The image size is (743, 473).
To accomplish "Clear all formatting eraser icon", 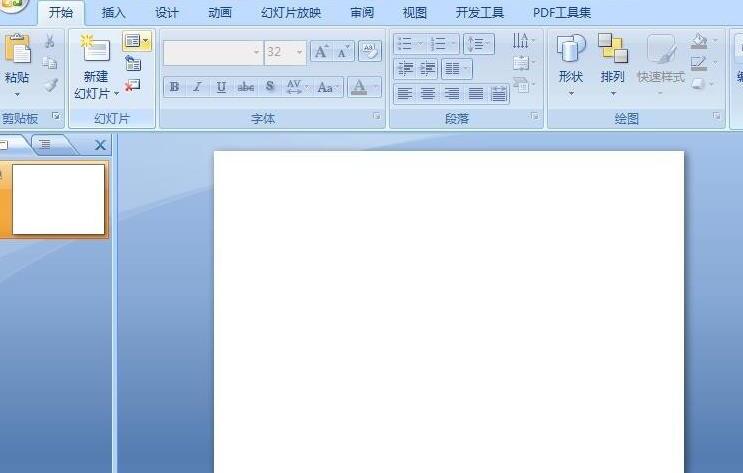I will tap(370, 51).
